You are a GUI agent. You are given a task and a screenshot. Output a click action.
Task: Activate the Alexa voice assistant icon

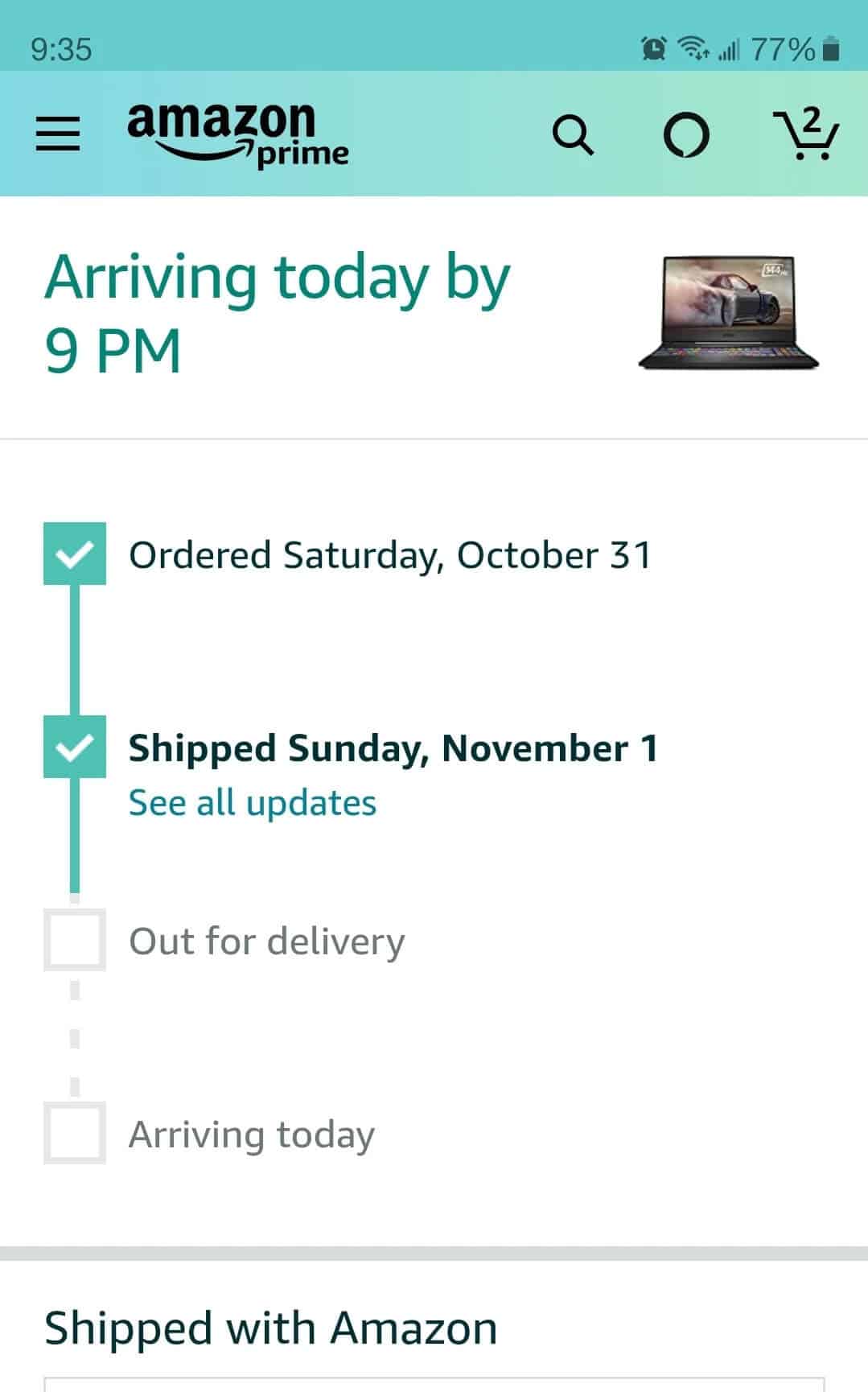(686, 134)
